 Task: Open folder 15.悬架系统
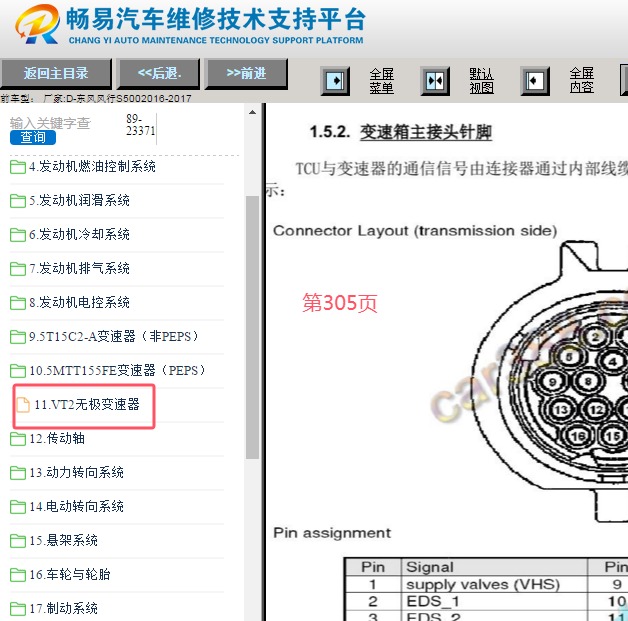63,541
